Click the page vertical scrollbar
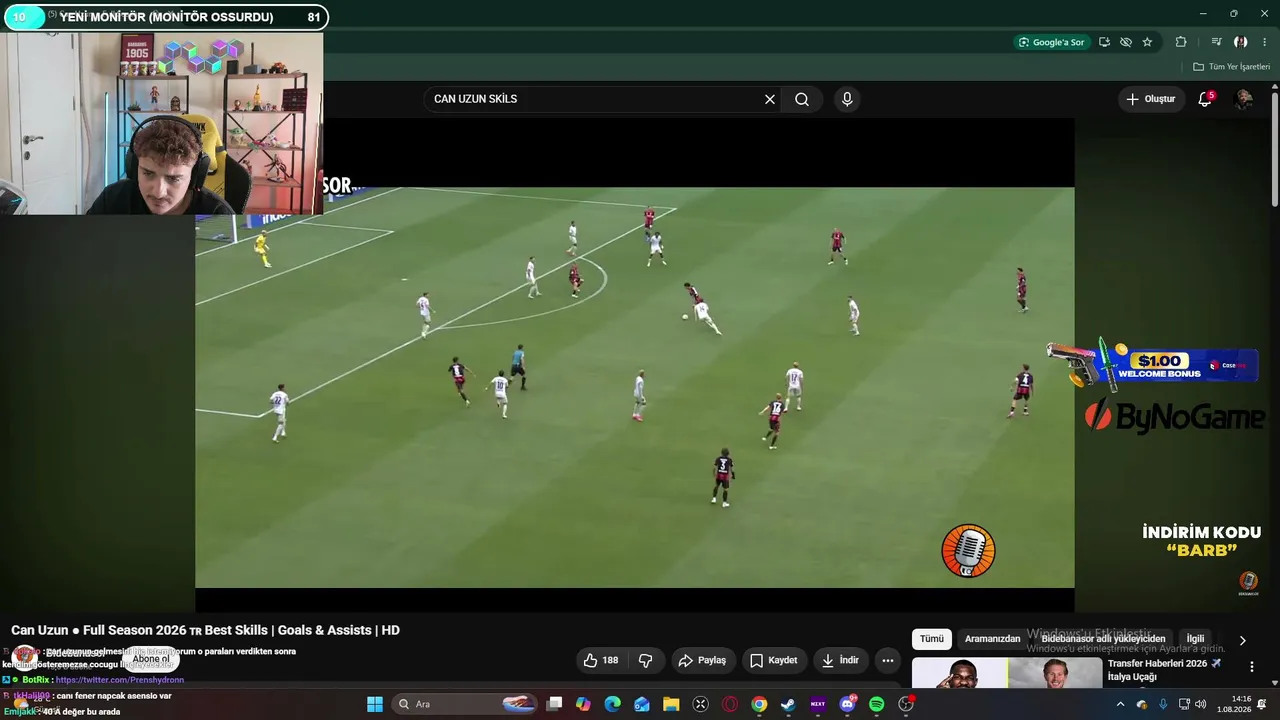The height and width of the screenshot is (720, 1280). [1274, 150]
